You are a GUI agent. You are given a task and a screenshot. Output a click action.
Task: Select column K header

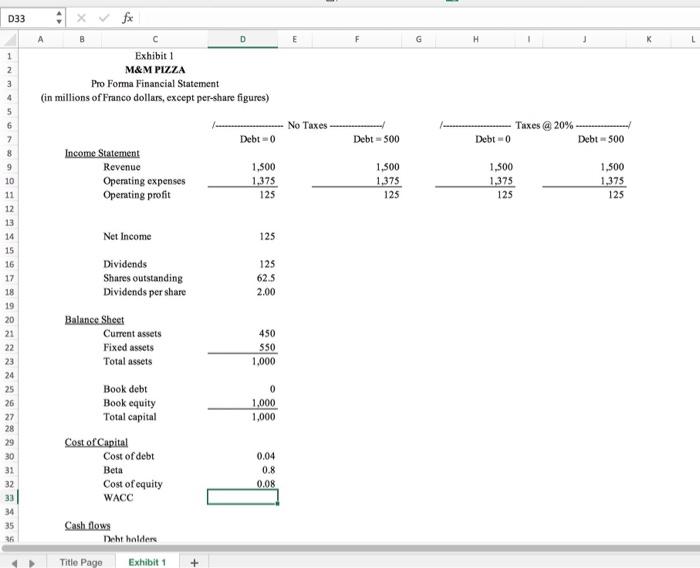point(649,39)
